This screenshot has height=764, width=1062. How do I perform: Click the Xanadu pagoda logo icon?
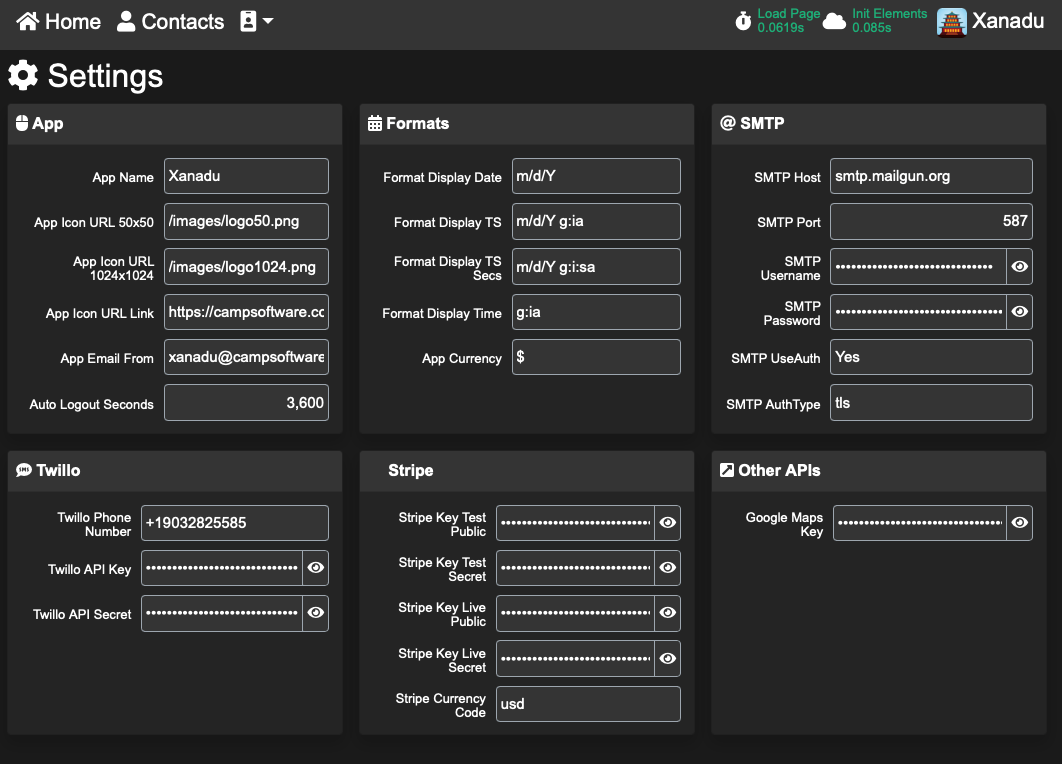950,20
